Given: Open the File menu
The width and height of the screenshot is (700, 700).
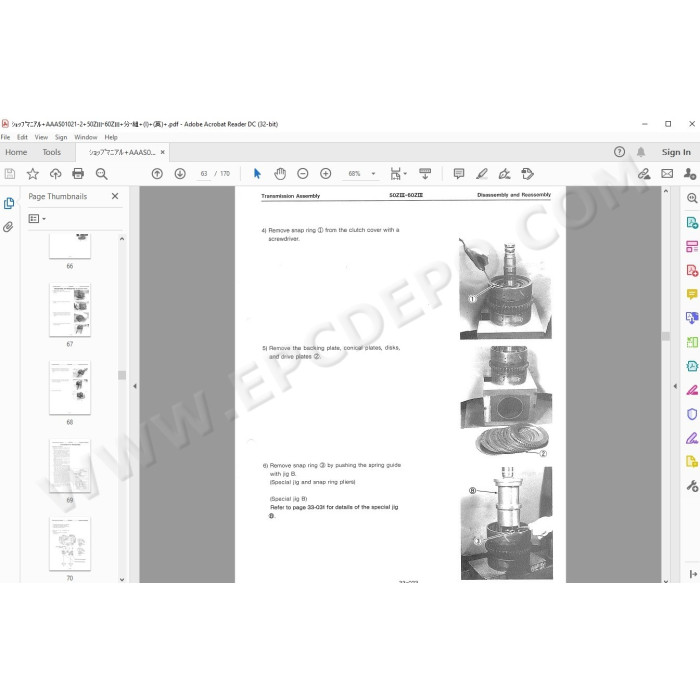Looking at the screenshot, I should point(5,137).
